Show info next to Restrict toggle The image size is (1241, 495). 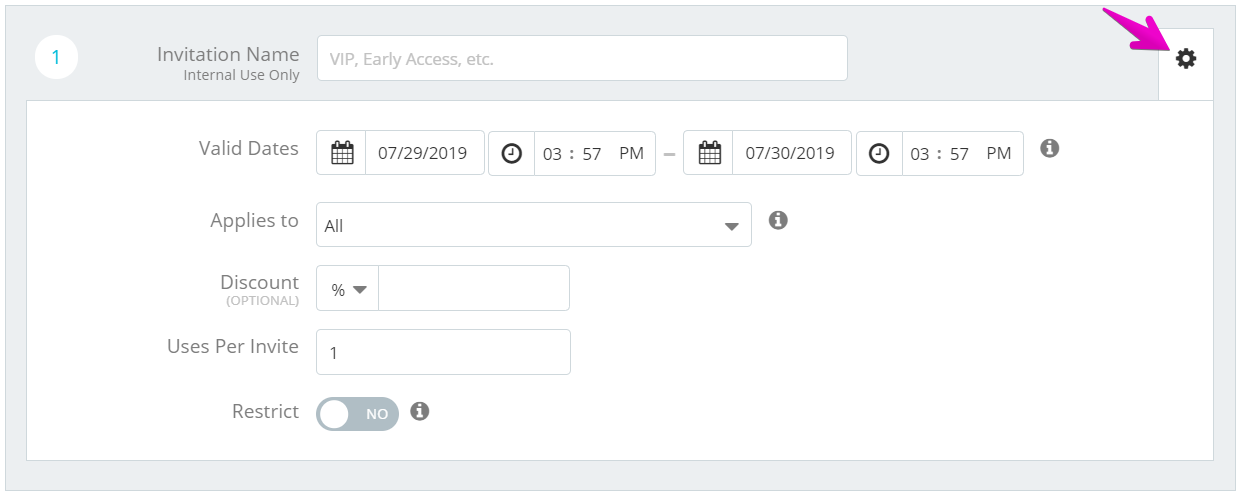(x=420, y=411)
